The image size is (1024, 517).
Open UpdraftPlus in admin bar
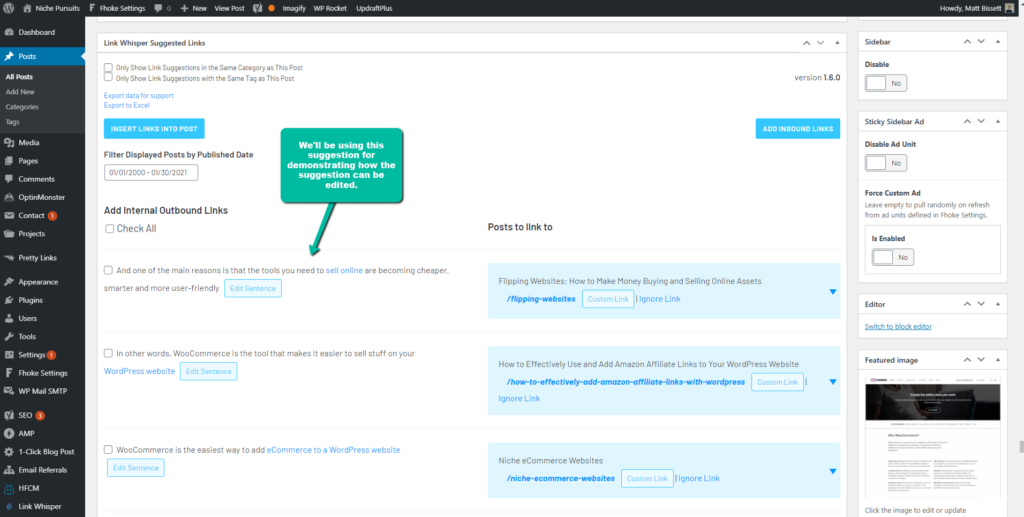[375, 8]
